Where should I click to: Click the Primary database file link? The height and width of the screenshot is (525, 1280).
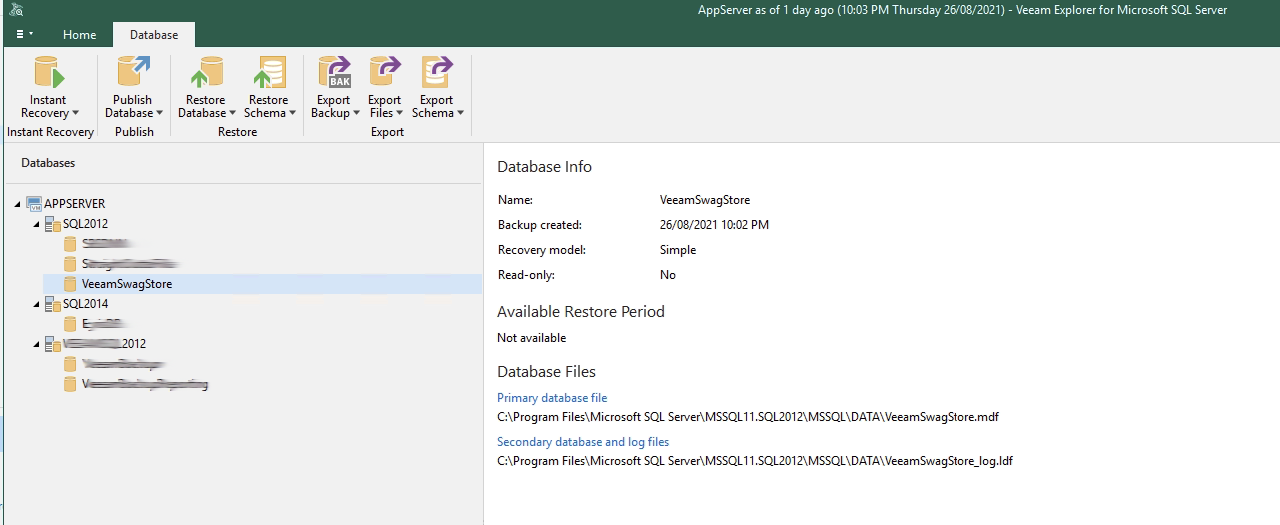[x=552, y=398]
